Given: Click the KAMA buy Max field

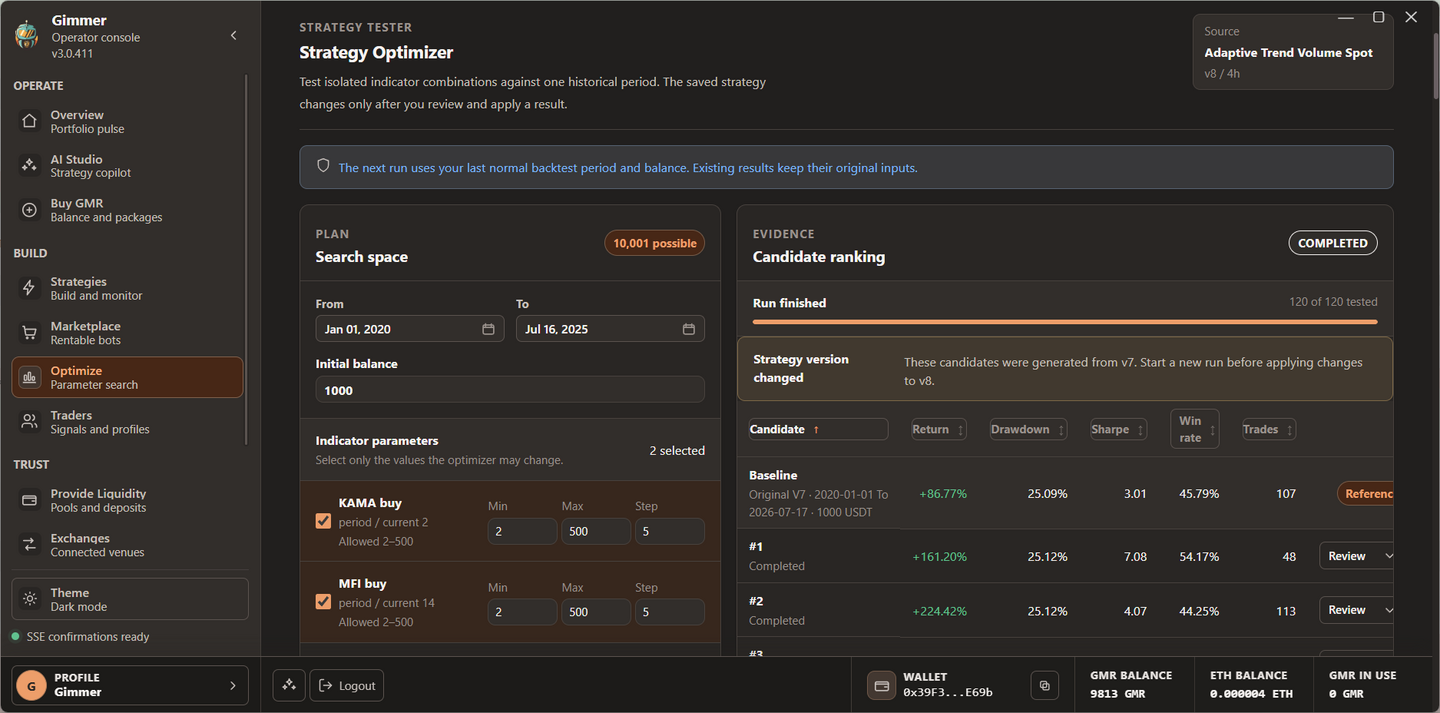Looking at the screenshot, I should (x=596, y=531).
